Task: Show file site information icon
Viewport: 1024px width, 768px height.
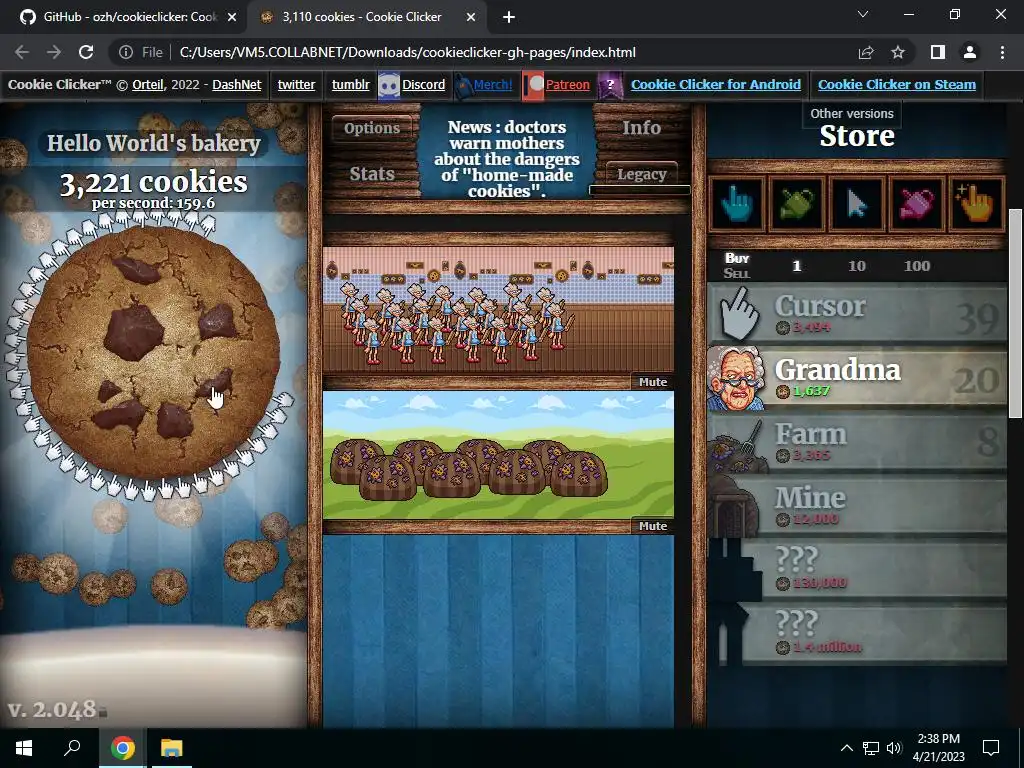Action: pyautogui.click(x=126, y=52)
